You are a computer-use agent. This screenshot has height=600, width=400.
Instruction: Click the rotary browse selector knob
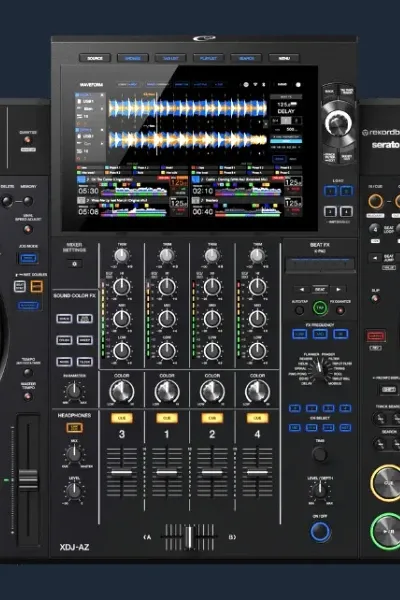pyautogui.click(x=338, y=124)
